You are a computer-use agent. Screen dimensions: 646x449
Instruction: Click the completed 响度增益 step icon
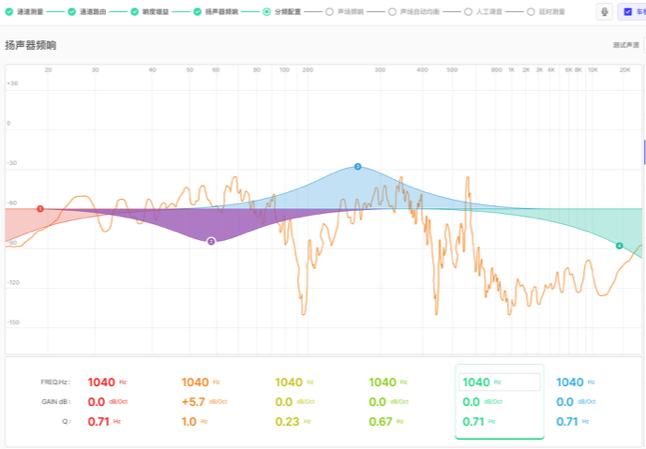136,12
